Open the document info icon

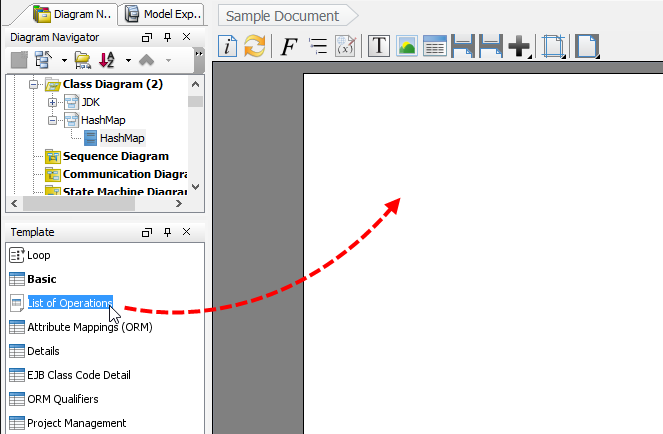227,46
